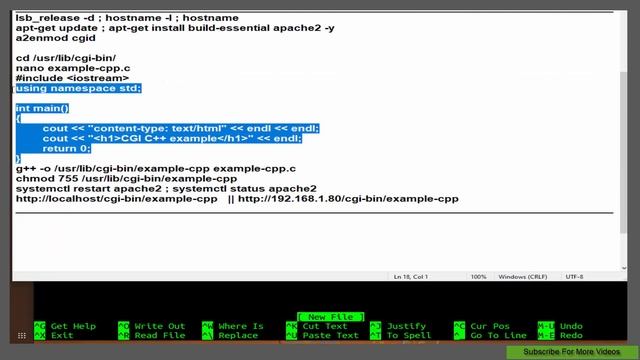
Task: Click nano's 'Read File' shortcut
Action: [x=151, y=336]
